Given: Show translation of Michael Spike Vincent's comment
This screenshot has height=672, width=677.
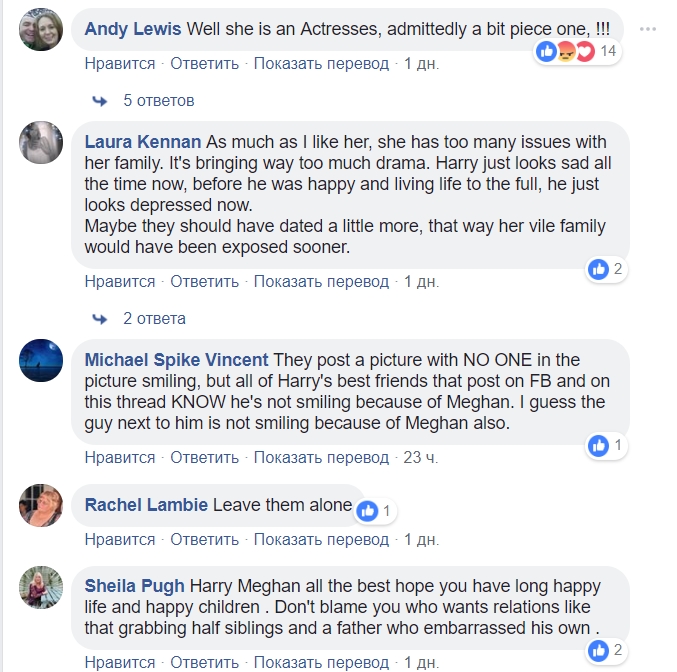Looking at the screenshot, I should tap(321, 458).
